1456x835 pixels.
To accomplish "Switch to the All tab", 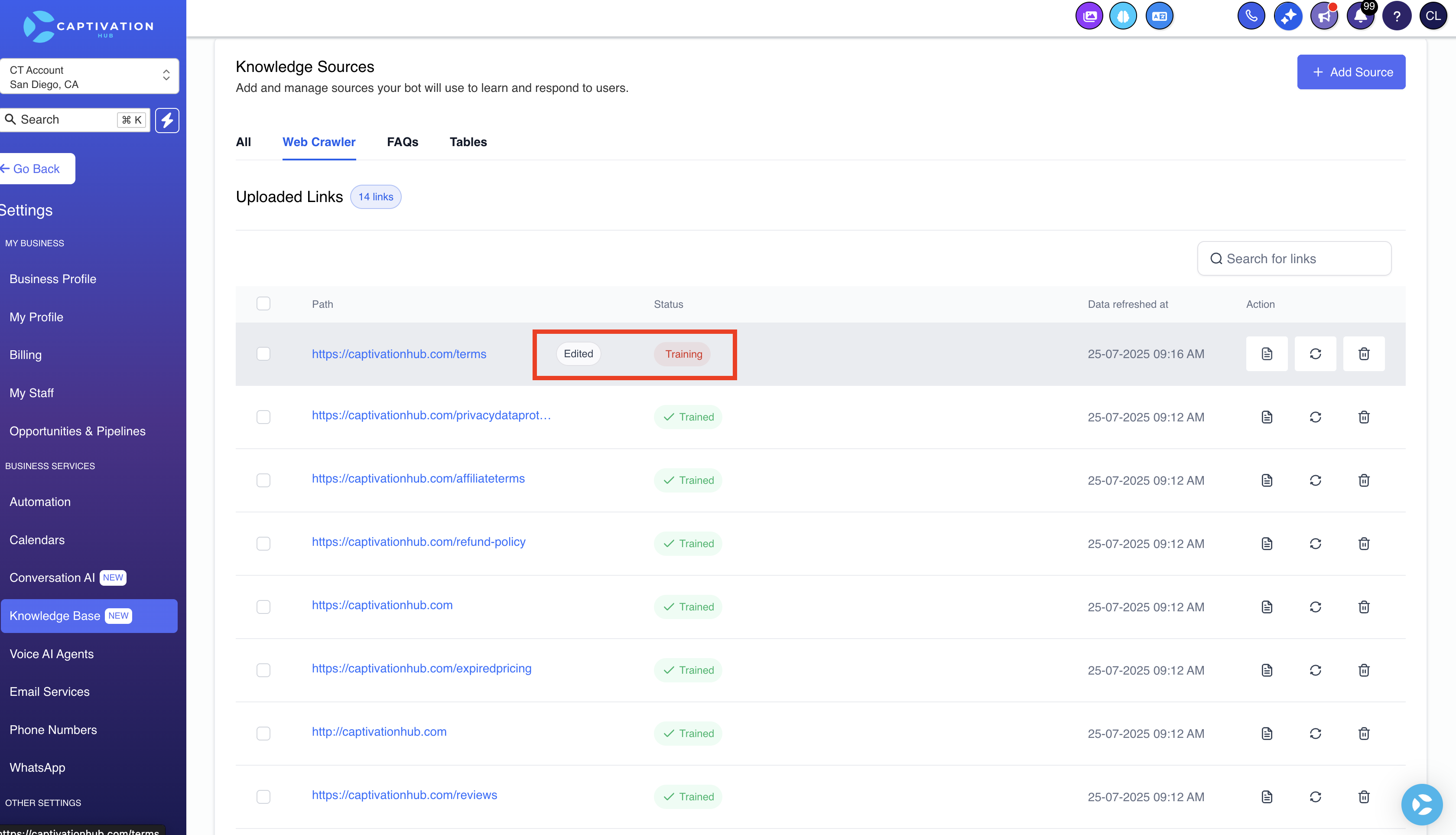I will (x=243, y=142).
